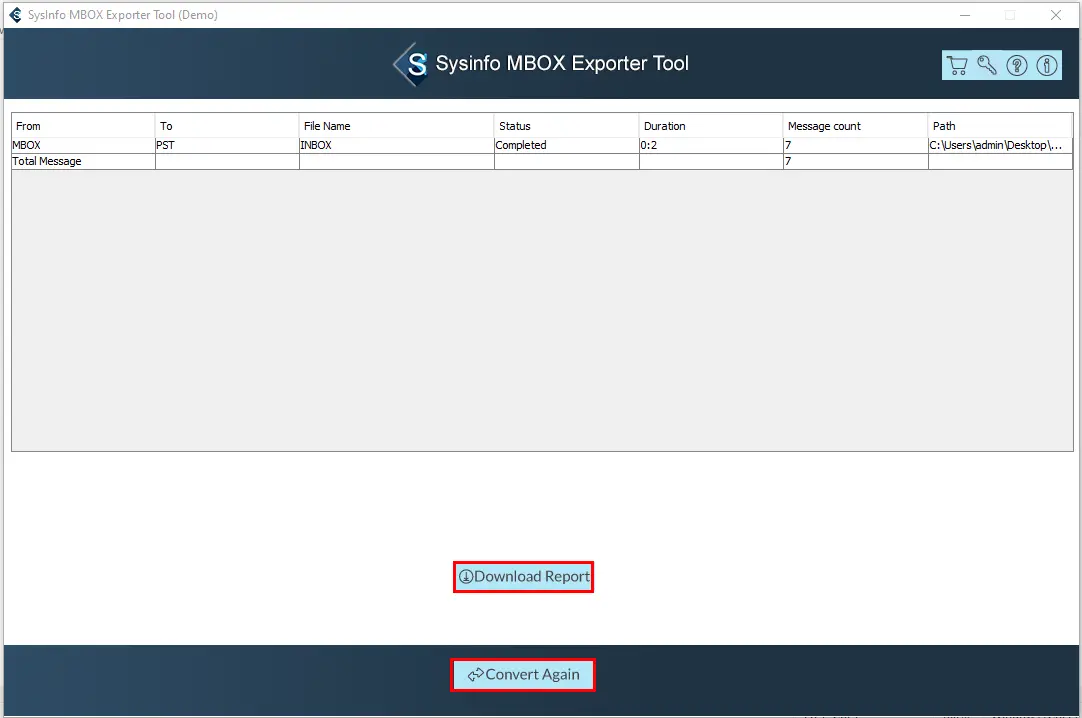The height and width of the screenshot is (718, 1082).
Task: Select the To column header
Action: (x=227, y=126)
